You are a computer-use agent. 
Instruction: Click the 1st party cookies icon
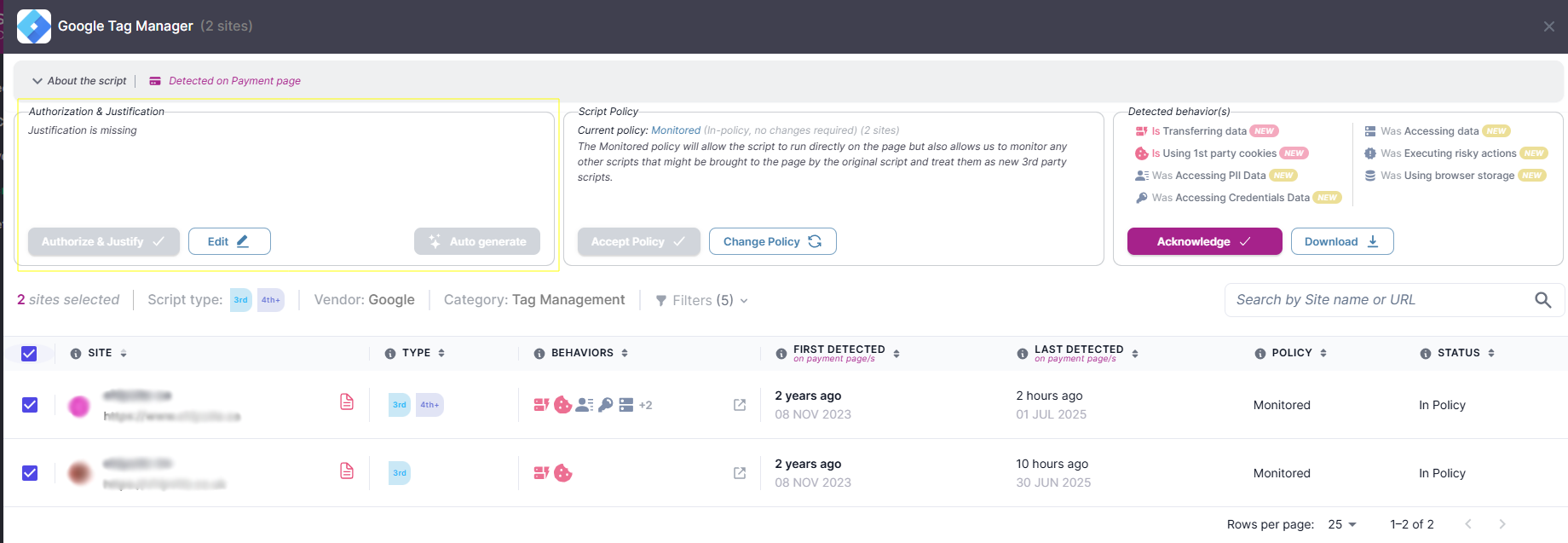point(1141,153)
